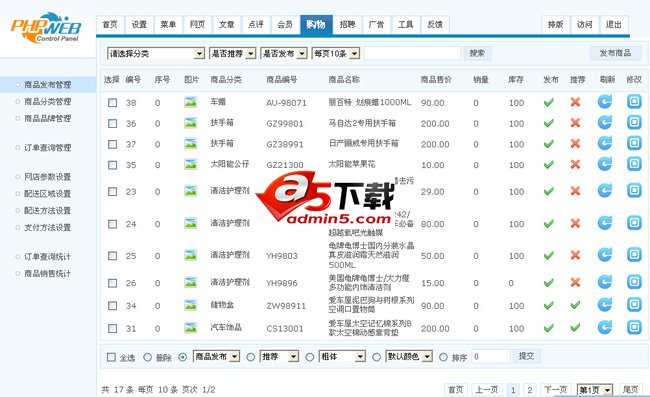The image size is (650, 397).
Task: Click refresh icon for product AU-98071
Action: click(605, 102)
